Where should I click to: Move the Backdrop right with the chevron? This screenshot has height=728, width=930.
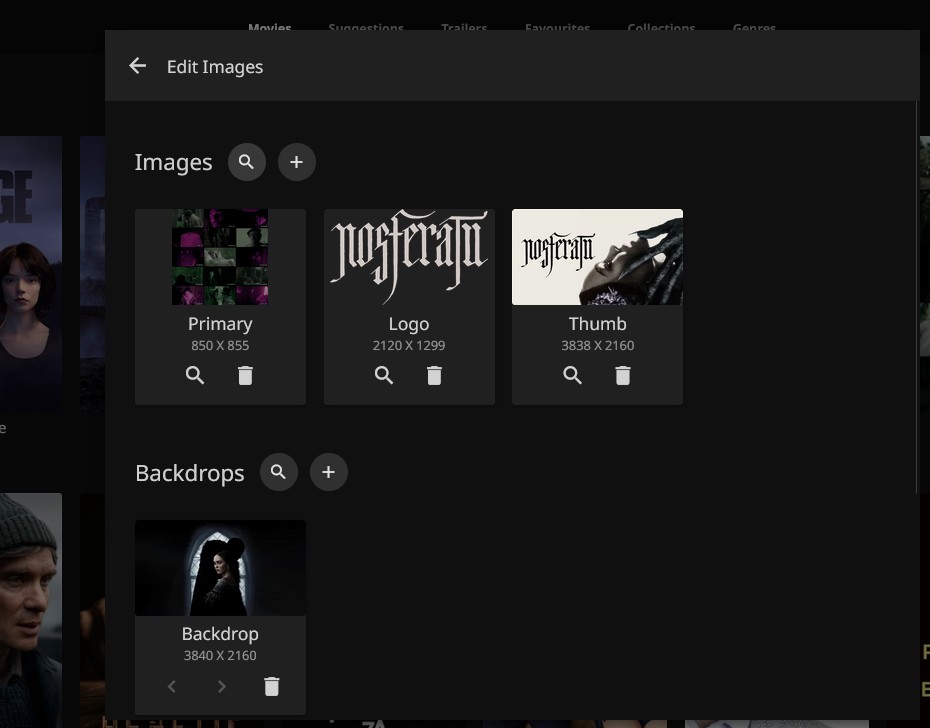tap(222, 686)
